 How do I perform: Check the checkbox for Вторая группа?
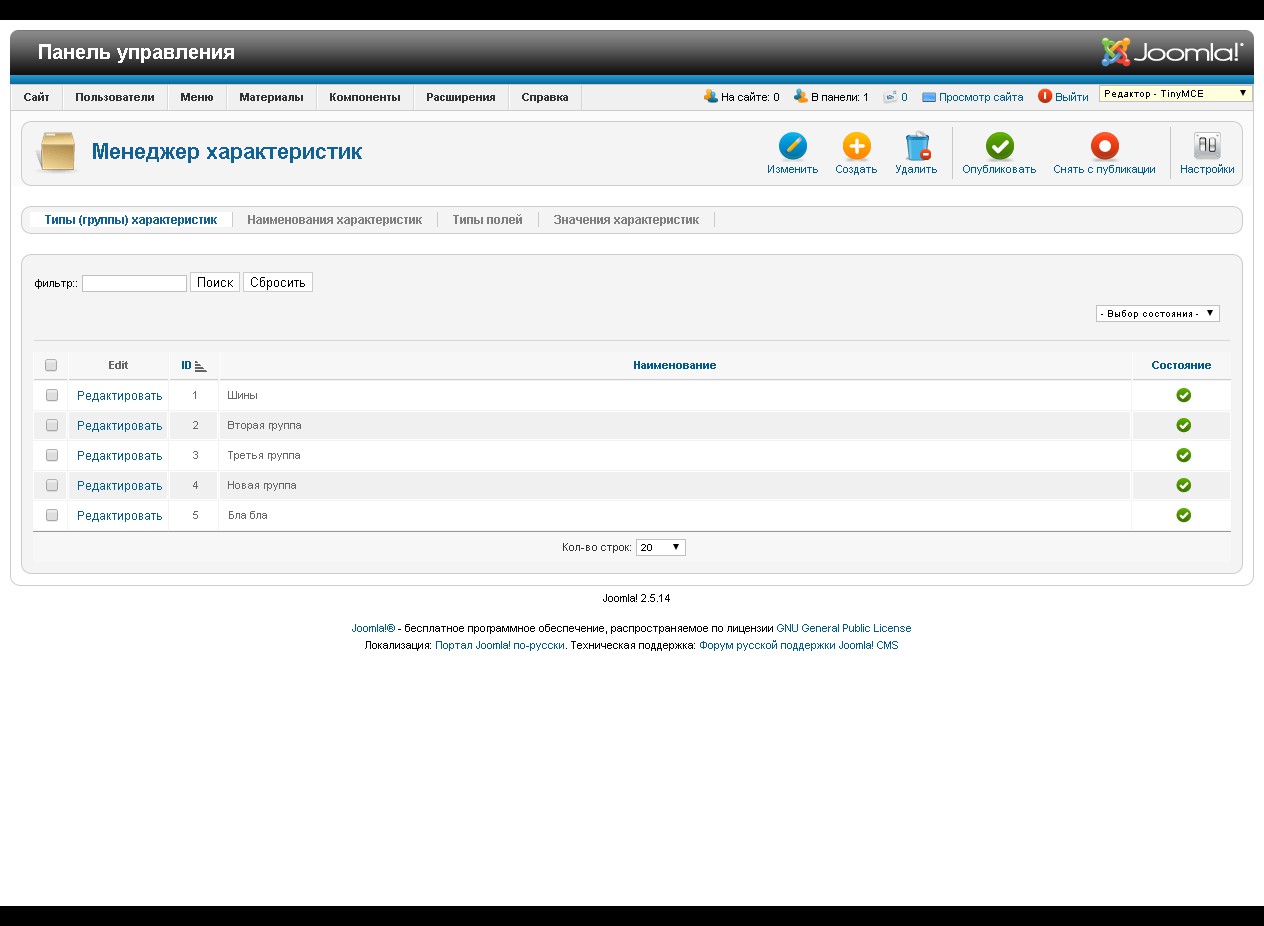[52, 425]
